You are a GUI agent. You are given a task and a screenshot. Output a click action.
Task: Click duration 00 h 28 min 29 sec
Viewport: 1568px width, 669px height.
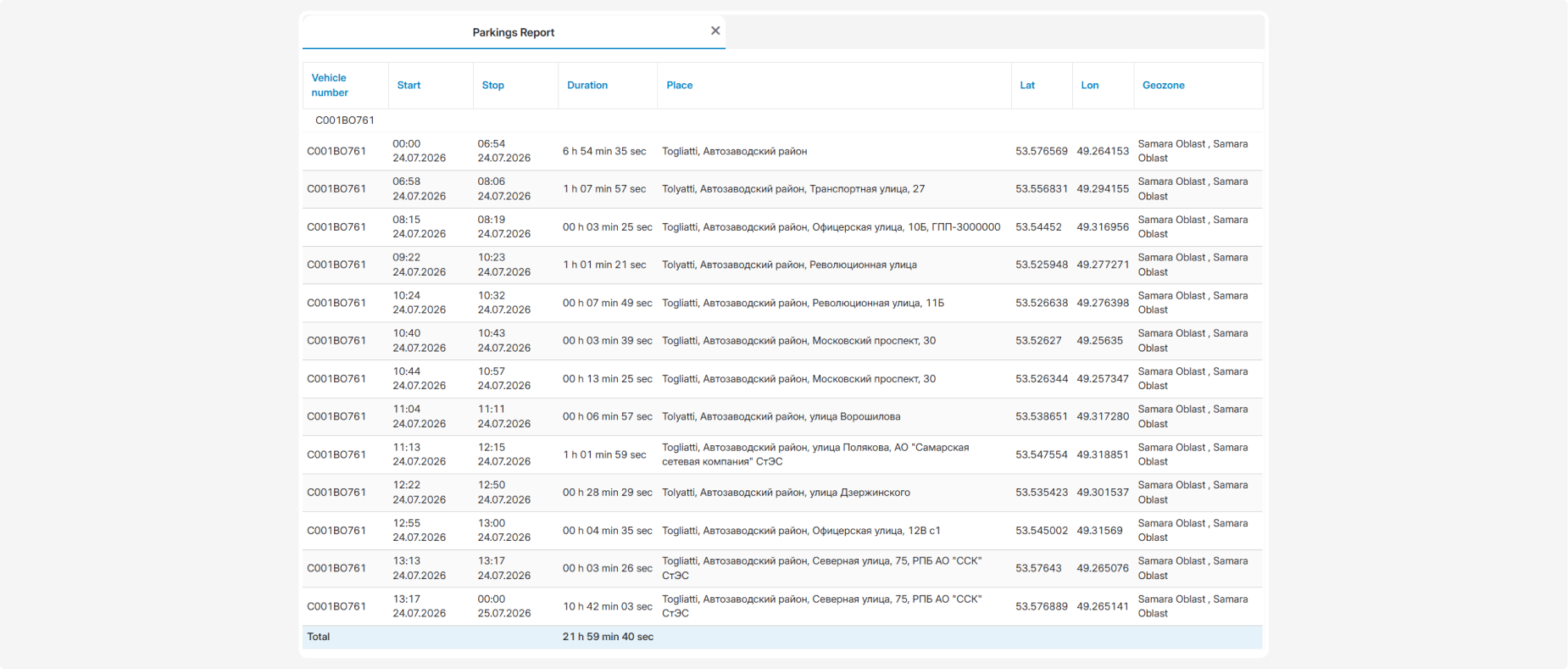pos(608,493)
